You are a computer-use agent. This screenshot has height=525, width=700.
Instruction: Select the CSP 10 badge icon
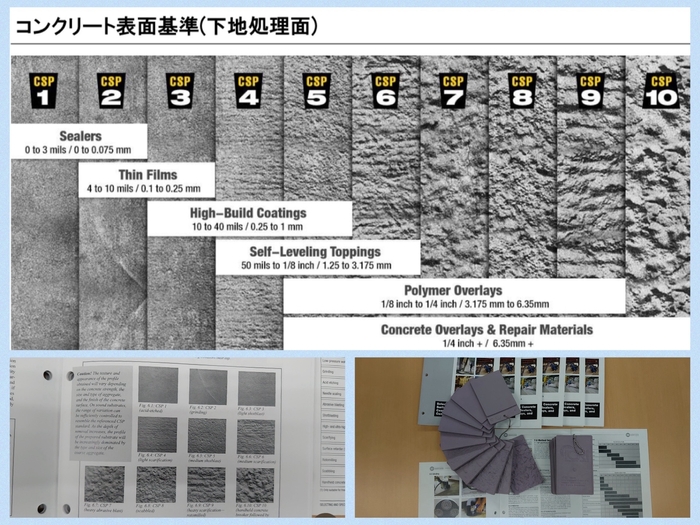click(x=660, y=90)
